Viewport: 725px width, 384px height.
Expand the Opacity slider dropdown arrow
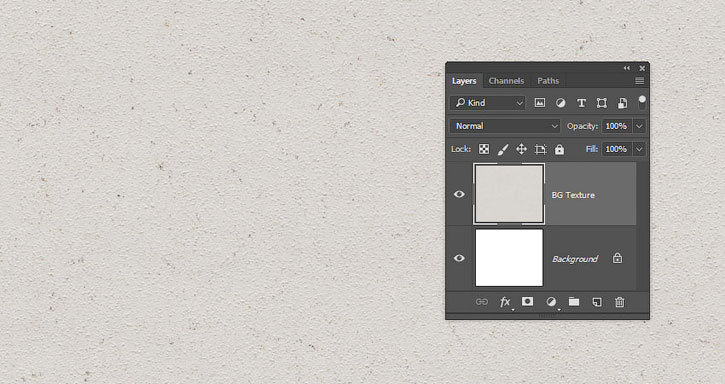[x=639, y=126]
